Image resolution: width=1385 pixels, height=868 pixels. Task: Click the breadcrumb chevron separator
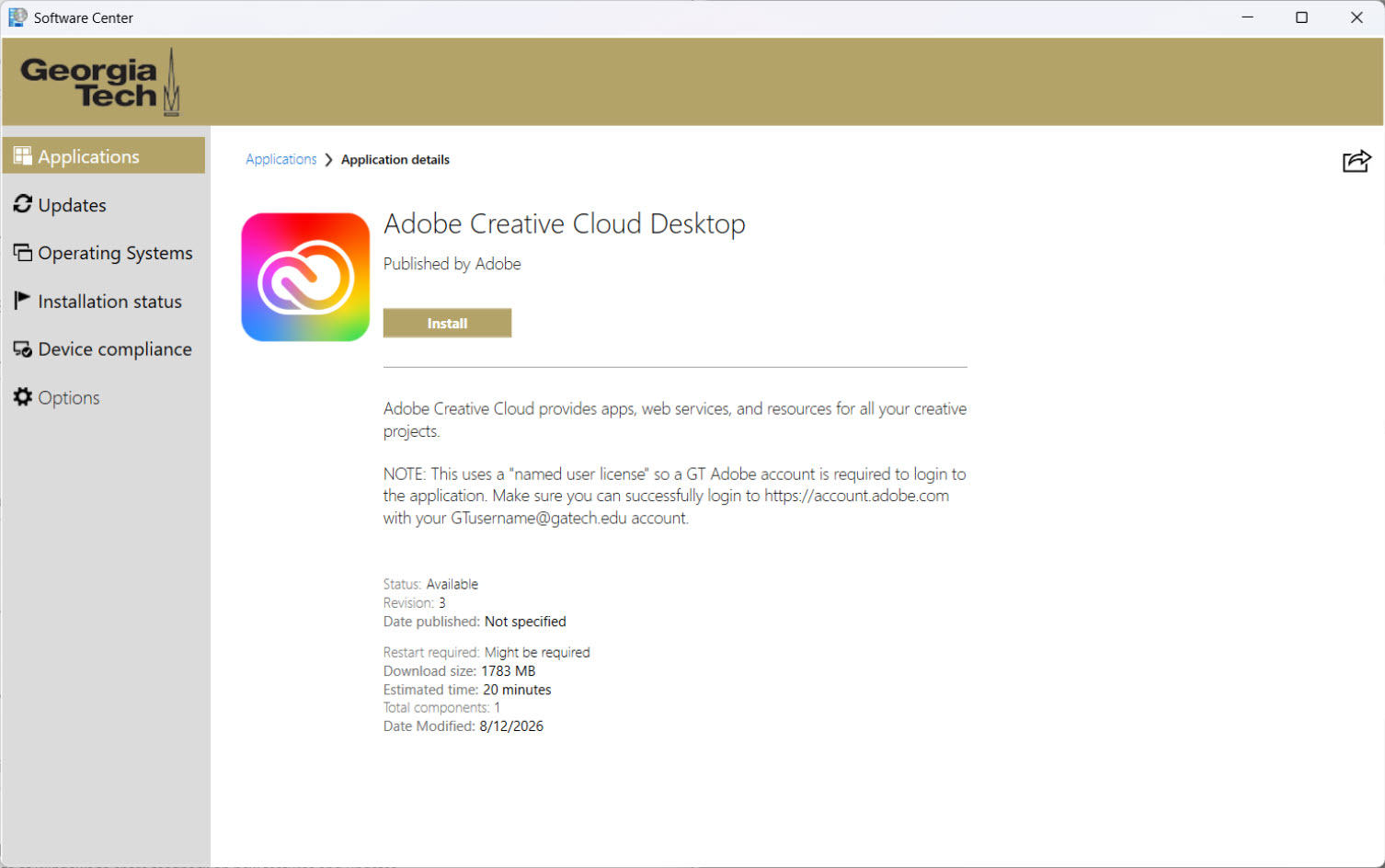pyautogui.click(x=328, y=160)
